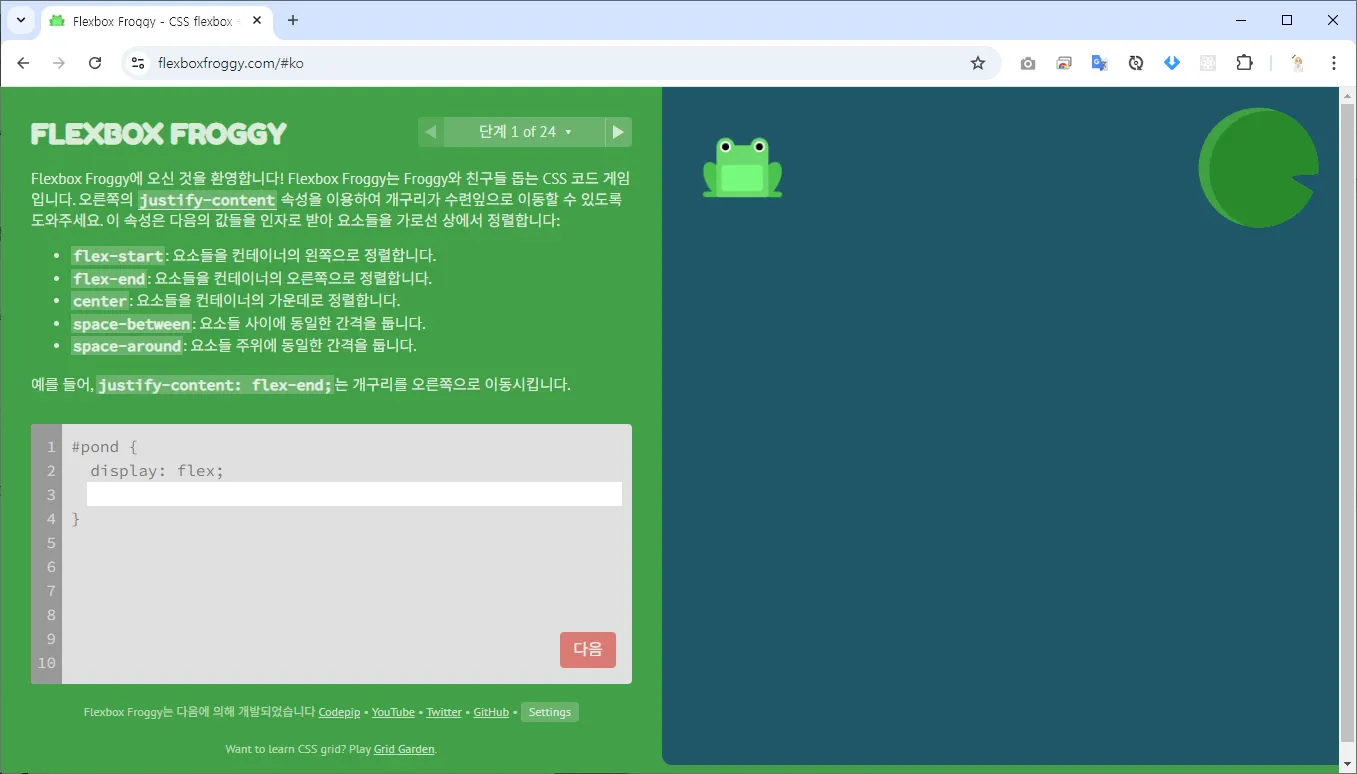The width and height of the screenshot is (1357, 774).
Task: Click the space-around code label
Action: 127,346
